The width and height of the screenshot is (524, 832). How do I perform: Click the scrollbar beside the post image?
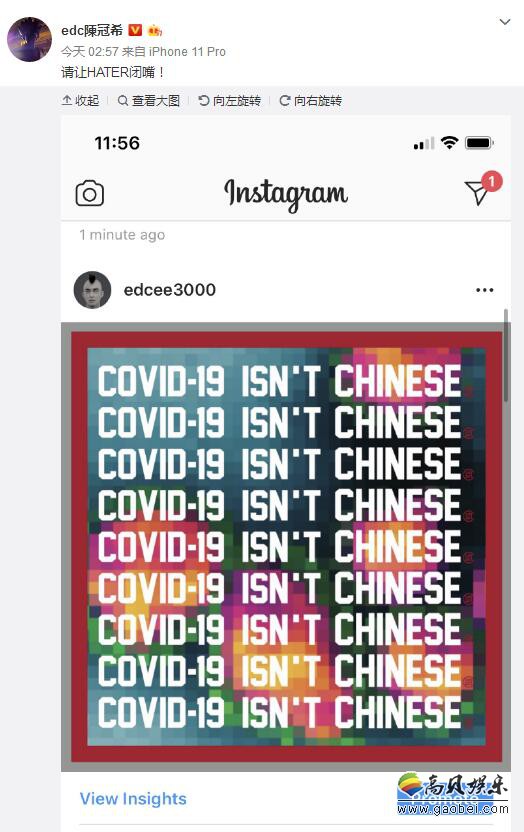(506, 356)
